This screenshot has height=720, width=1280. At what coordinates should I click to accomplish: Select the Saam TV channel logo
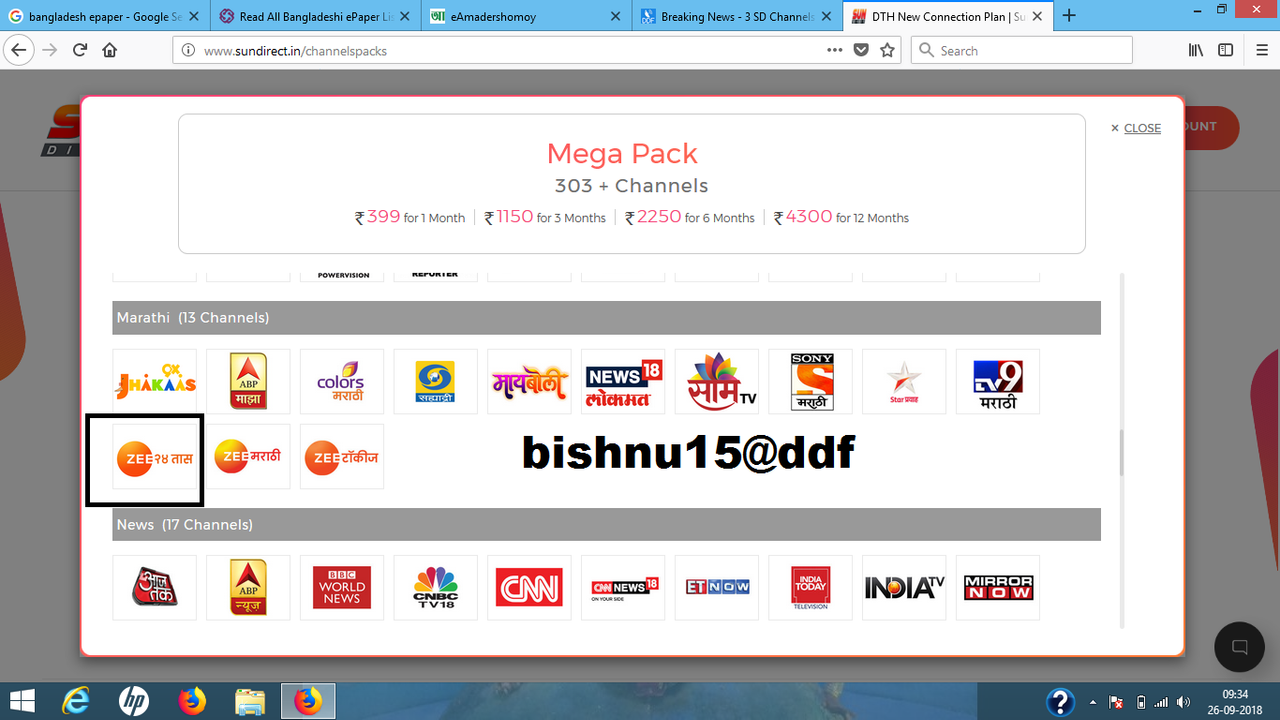tap(717, 381)
